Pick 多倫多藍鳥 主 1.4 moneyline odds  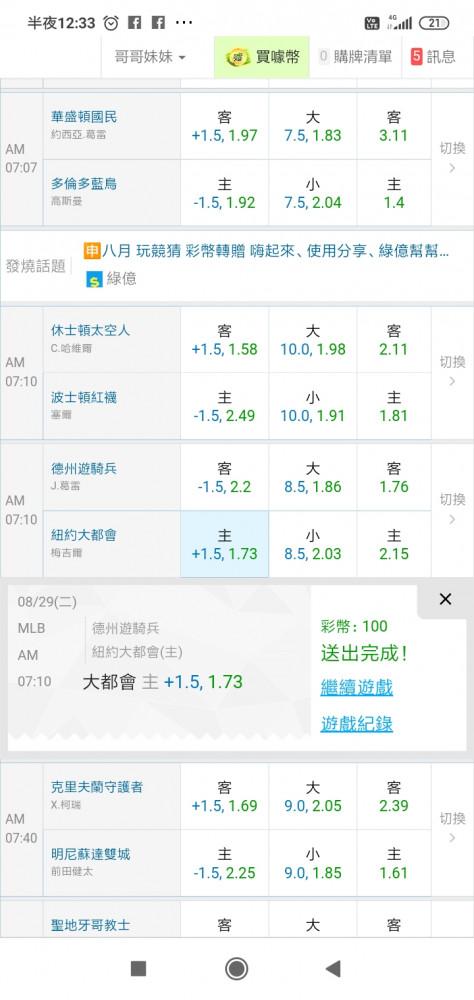[x=394, y=193]
